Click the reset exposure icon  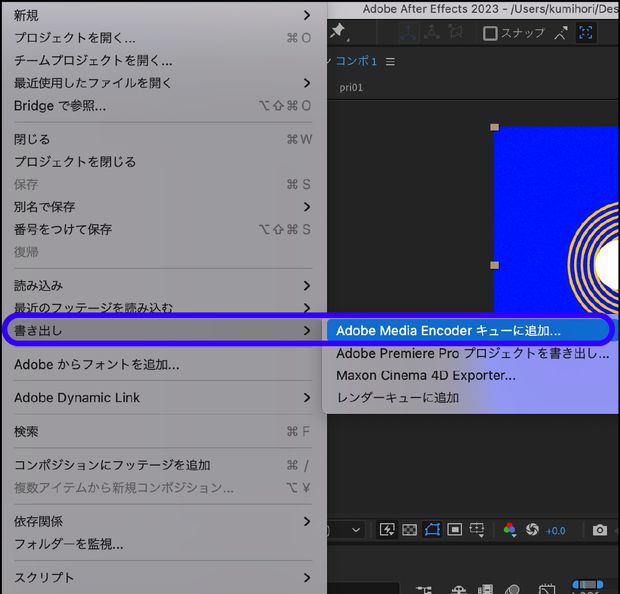[532, 530]
